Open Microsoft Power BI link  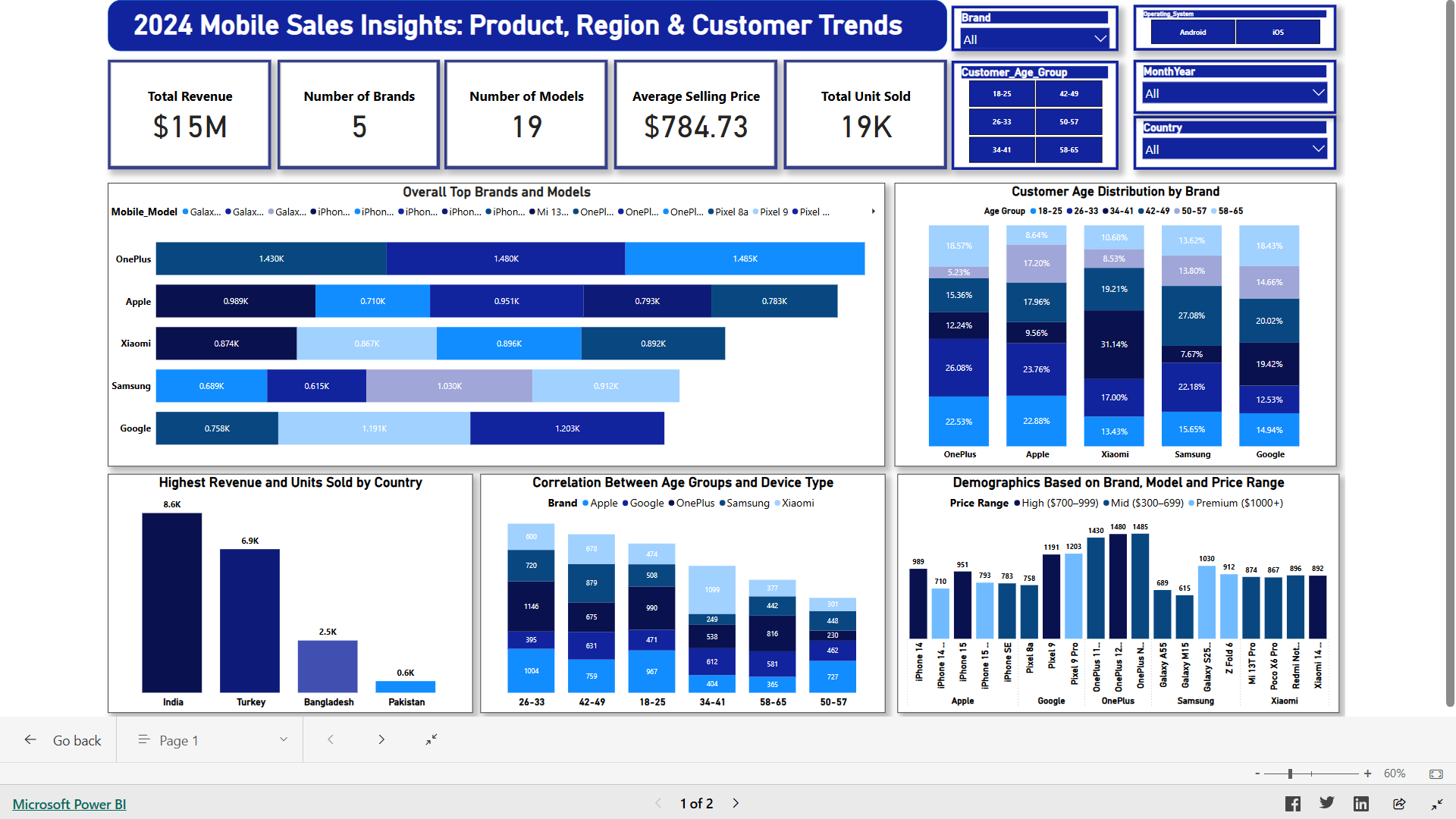click(x=69, y=804)
